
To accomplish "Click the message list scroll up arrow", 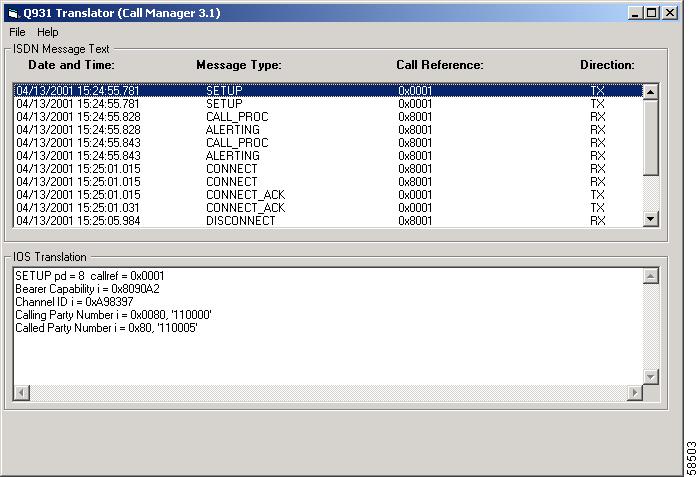I will point(651,92).
